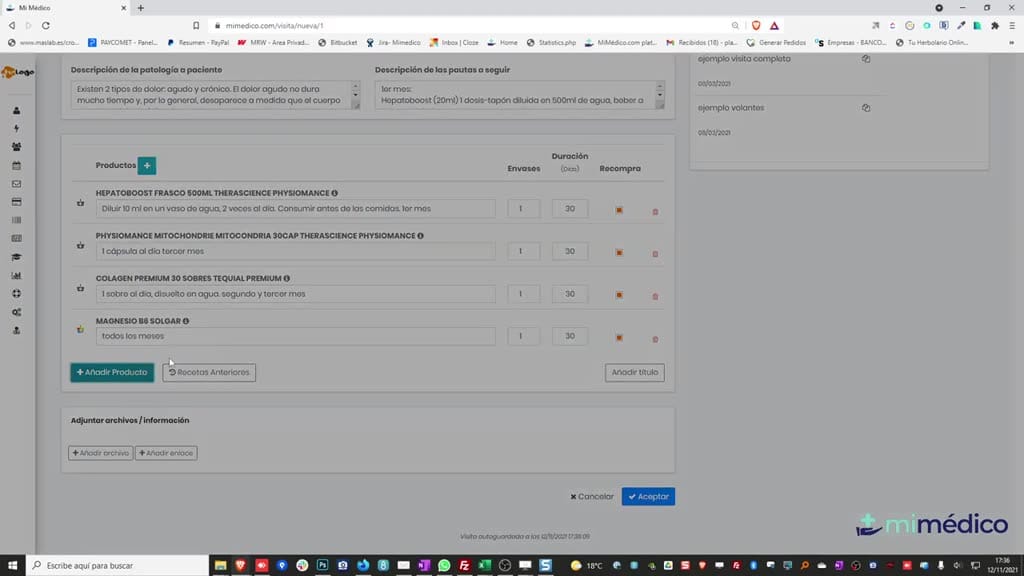Open the PAYCOMET Panel bookmark

tap(123, 42)
